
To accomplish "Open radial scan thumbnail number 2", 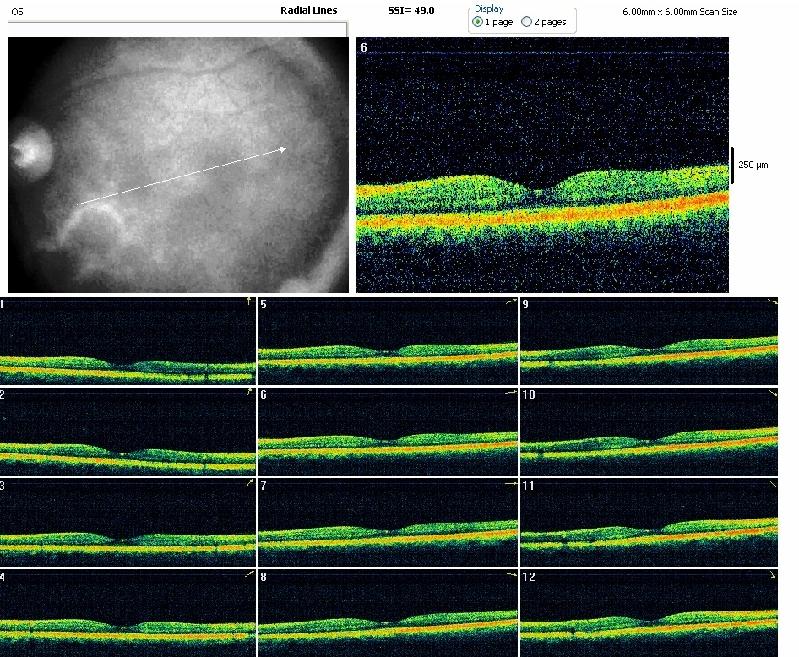I will pyautogui.click(x=128, y=430).
